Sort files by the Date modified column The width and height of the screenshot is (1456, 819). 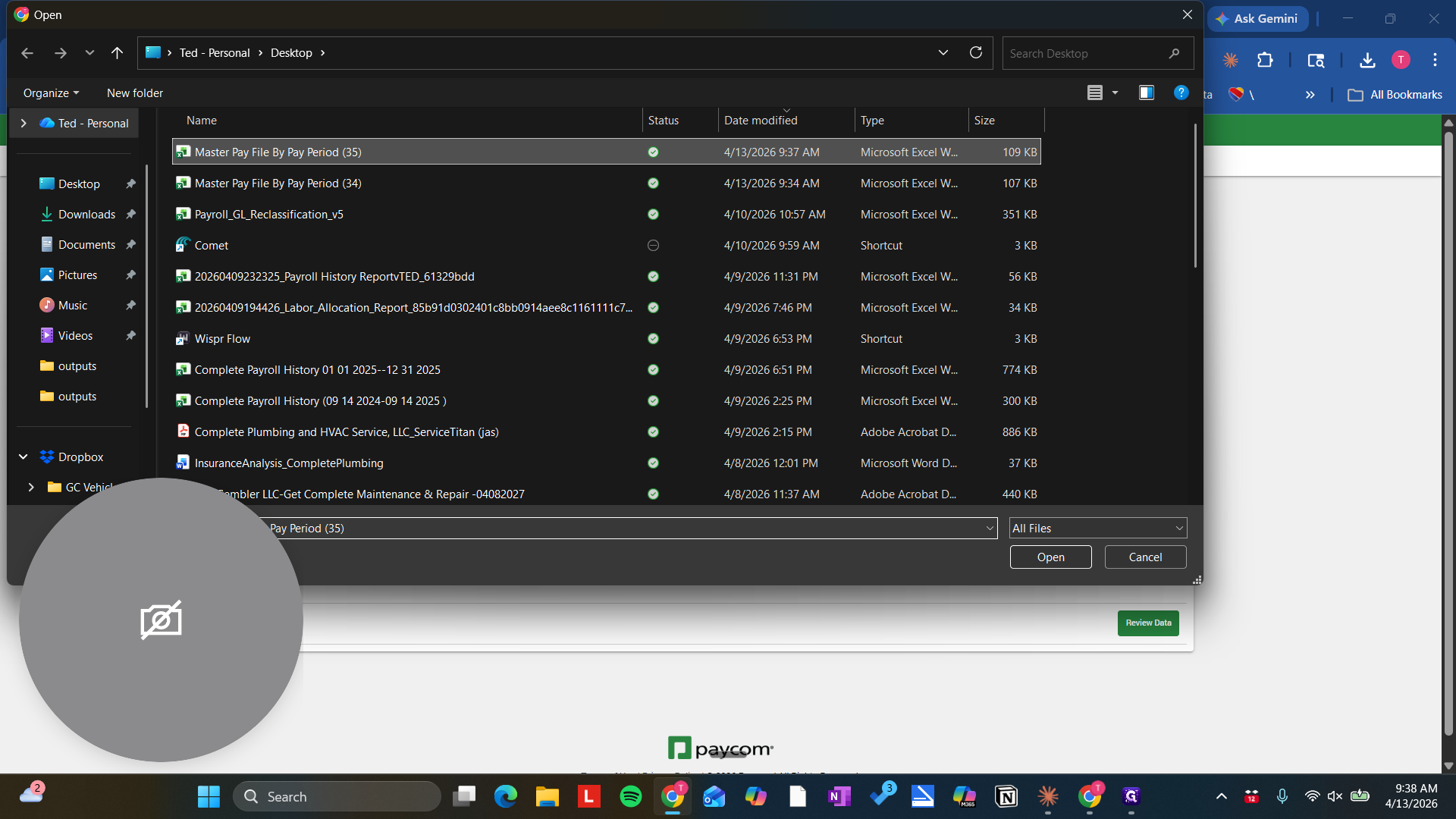pyautogui.click(x=761, y=121)
